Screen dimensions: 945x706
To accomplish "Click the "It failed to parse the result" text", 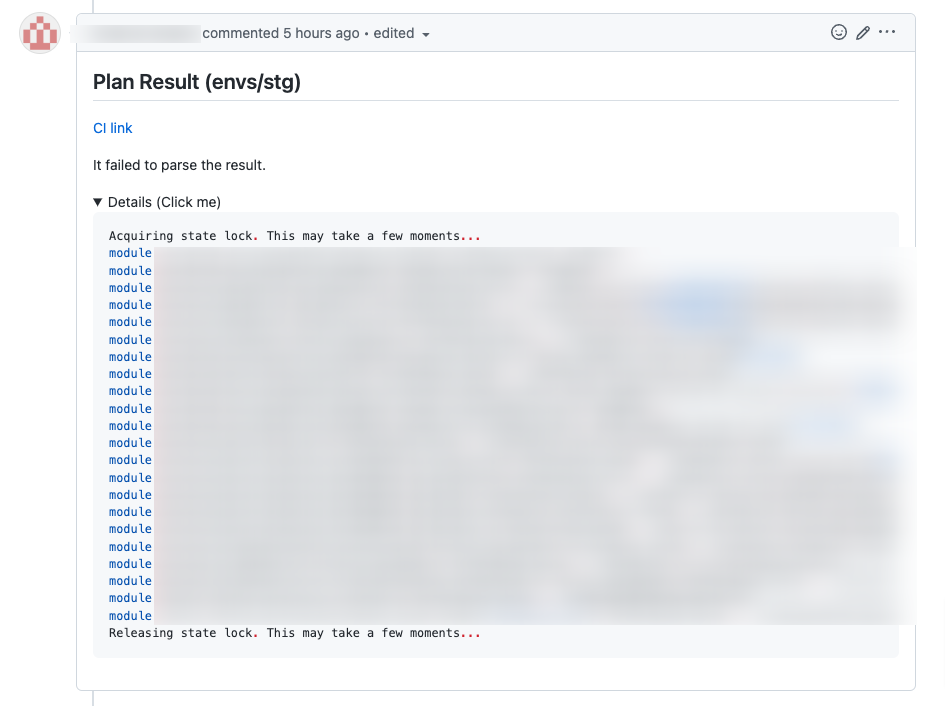I will pos(179,165).
